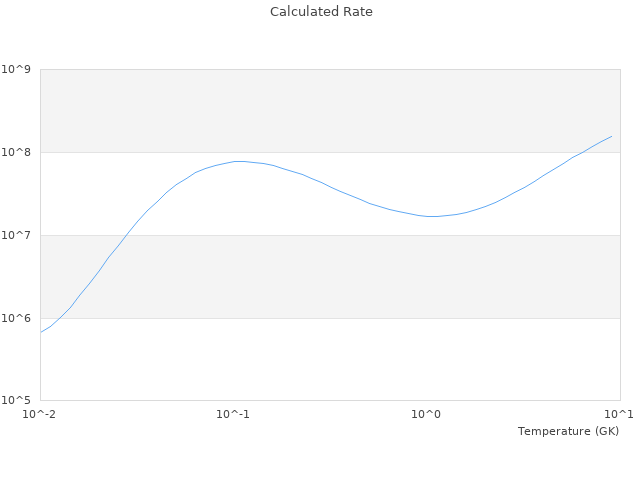Click the blue curve's peak near 10^-1
Image resolution: width=640 pixels, height=480 pixels.
[x=238, y=161]
